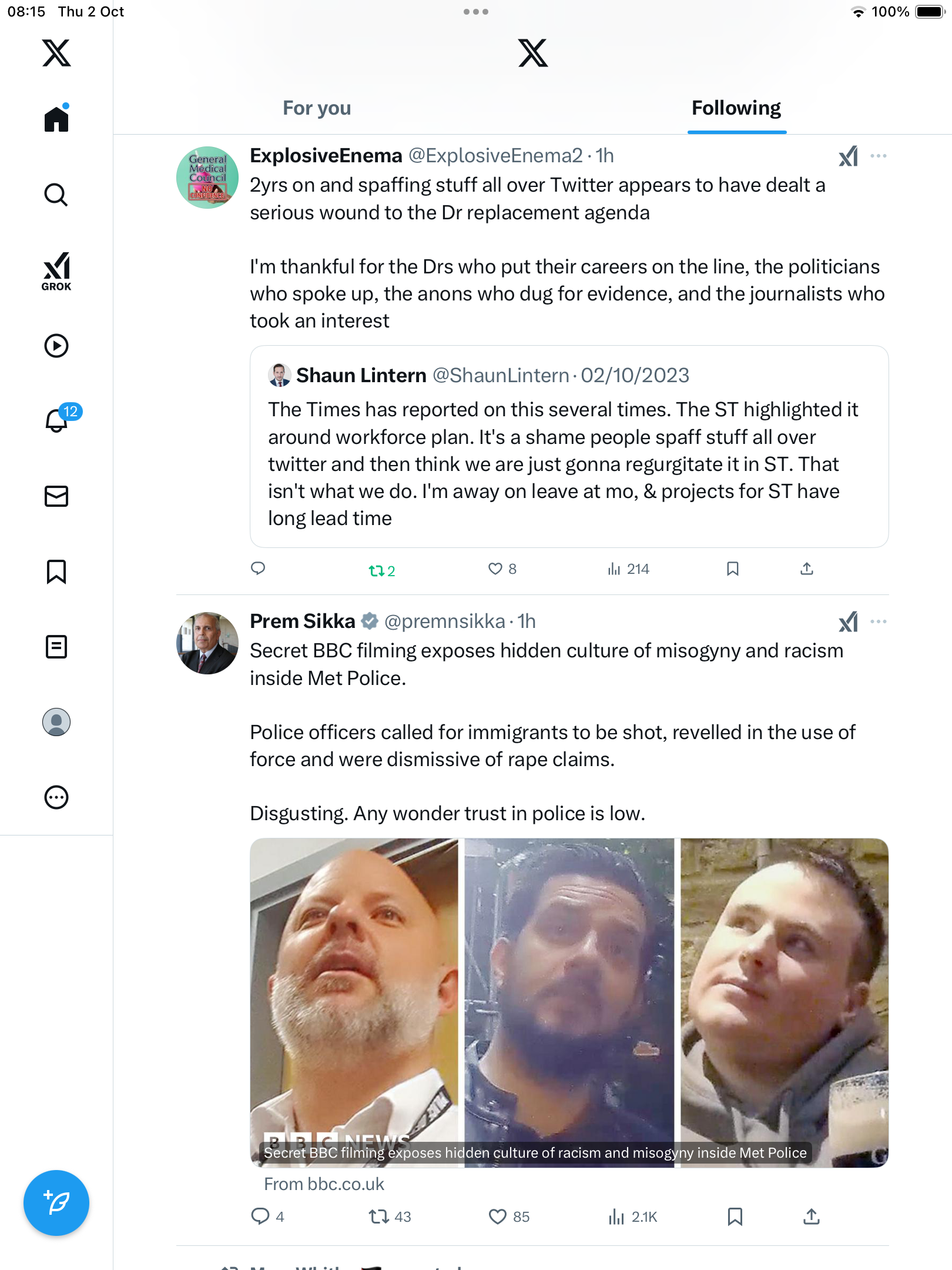Open the Lists icon in sidebar
The height and width of the screenshot is (1270, 952).
[x=56, y=647]
